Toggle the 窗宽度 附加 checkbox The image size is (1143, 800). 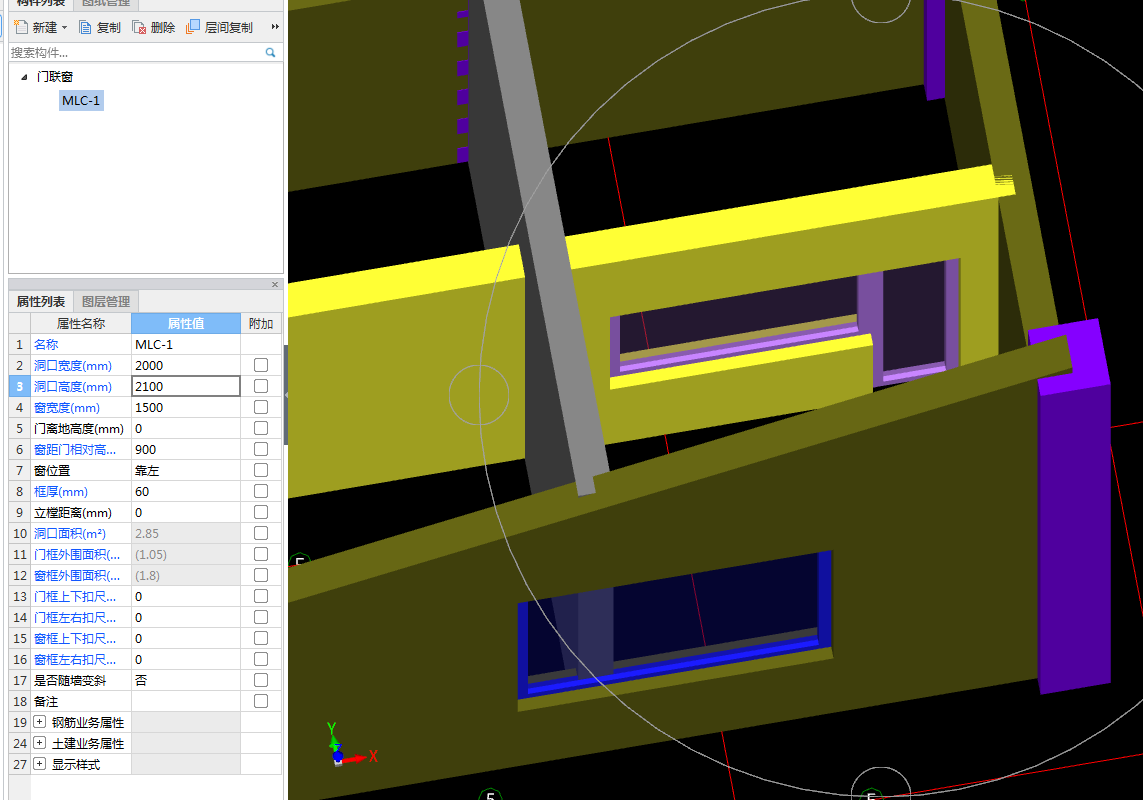point(261,408)
